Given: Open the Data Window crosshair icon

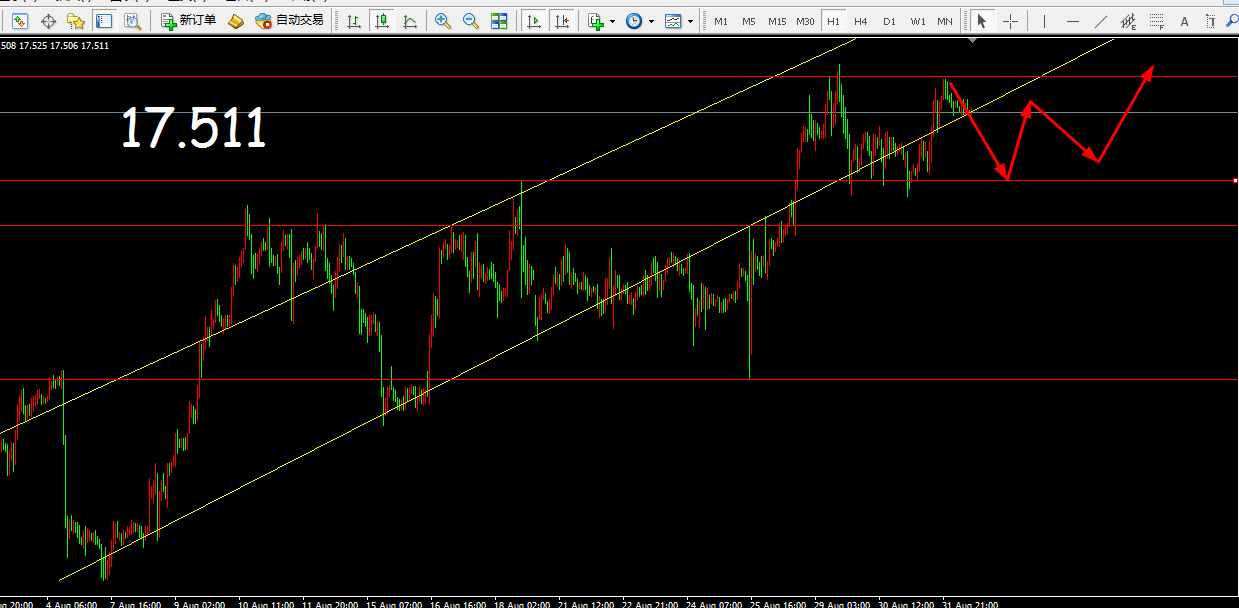Looking at the screenshot, I should (x=48, y=21).
